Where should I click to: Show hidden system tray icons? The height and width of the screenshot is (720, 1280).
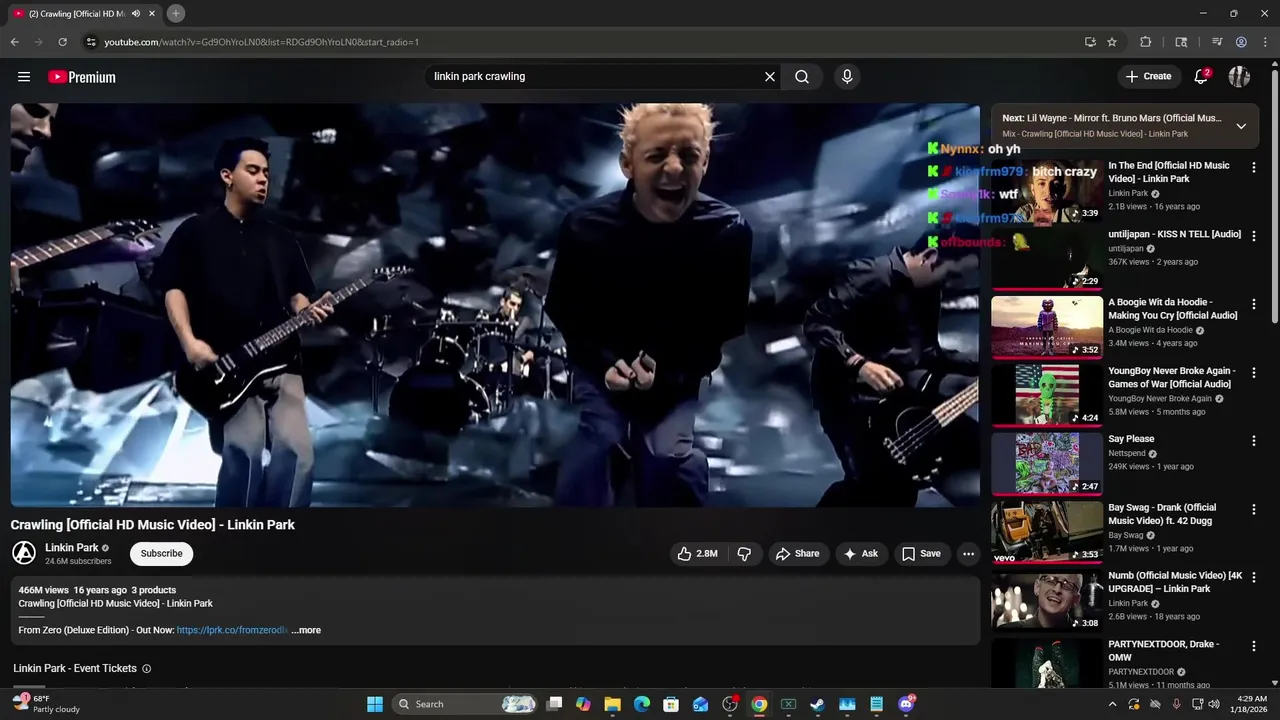1112,704
